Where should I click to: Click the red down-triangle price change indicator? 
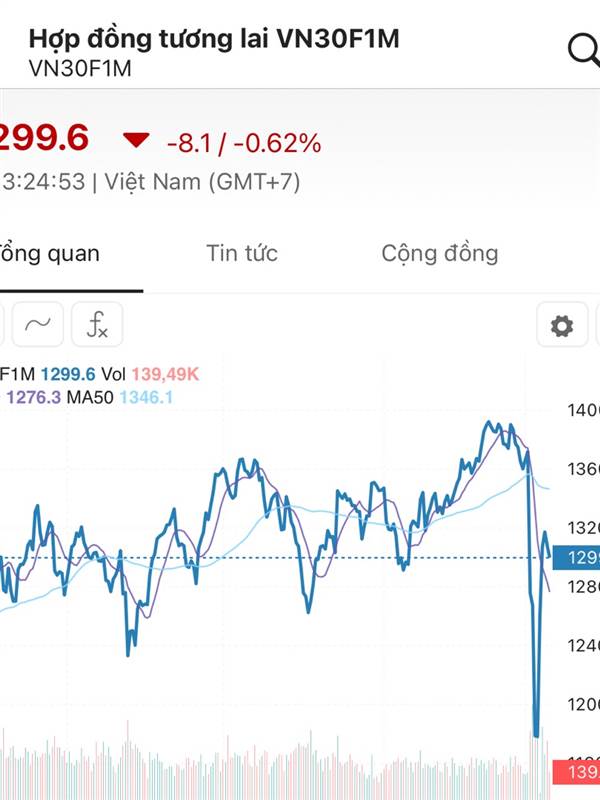pos(136,140)
